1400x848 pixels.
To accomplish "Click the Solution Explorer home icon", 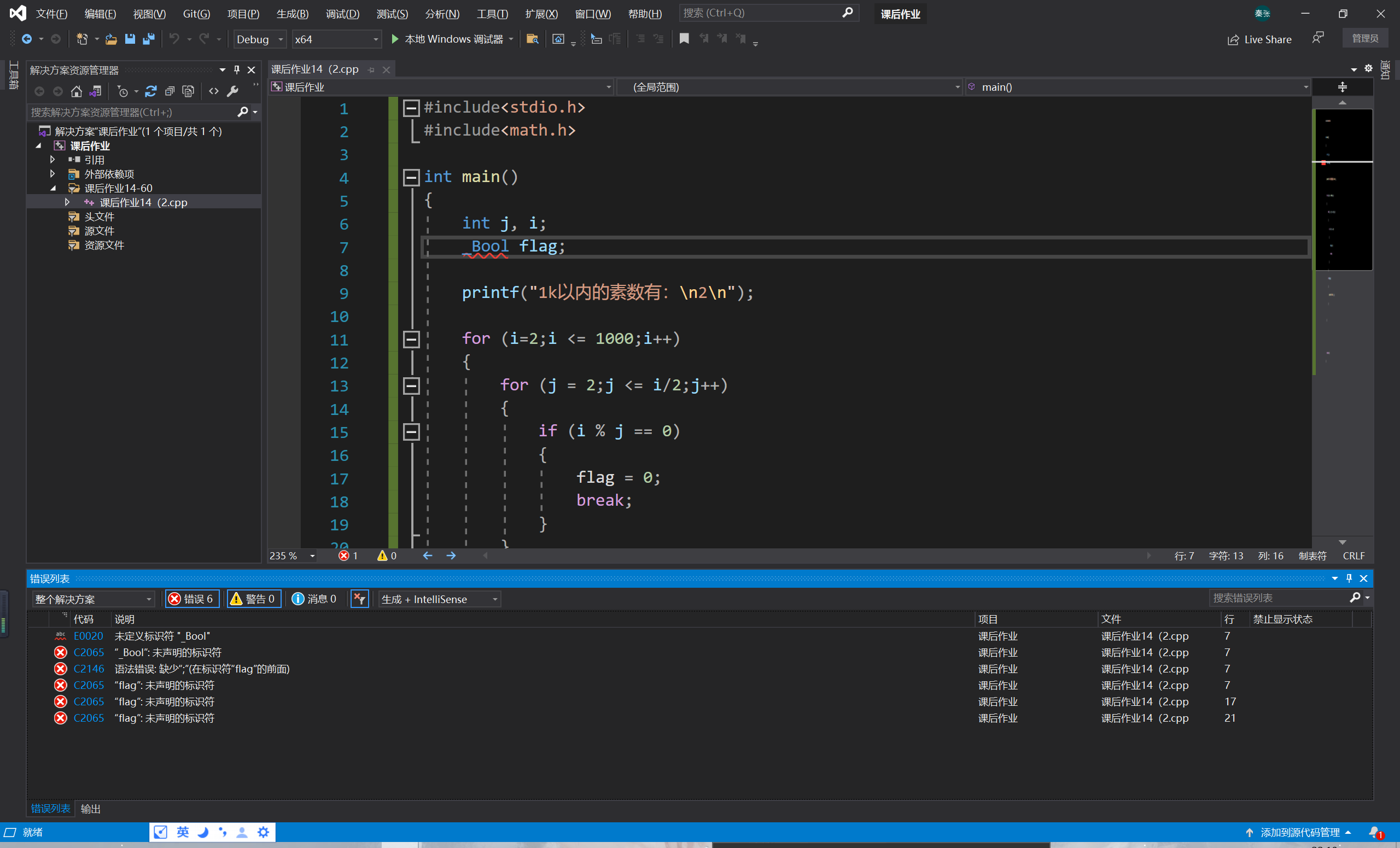I will pyautogui.click(x=76, y=91).
